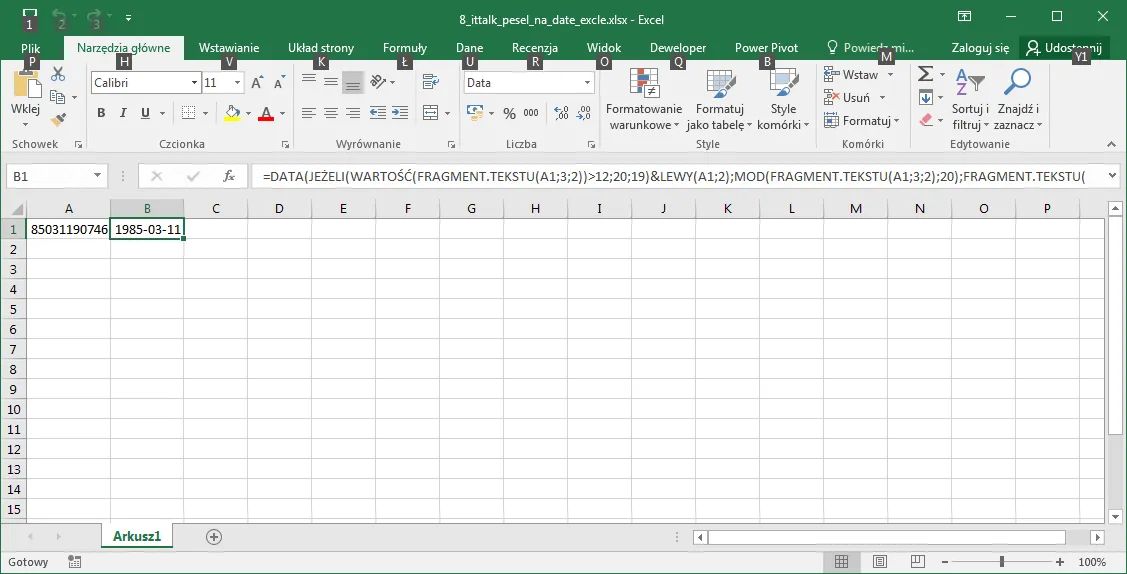The image size is (1127, 574).
Task: Click the AutoSum sigma icon
Action: point(926,74)
